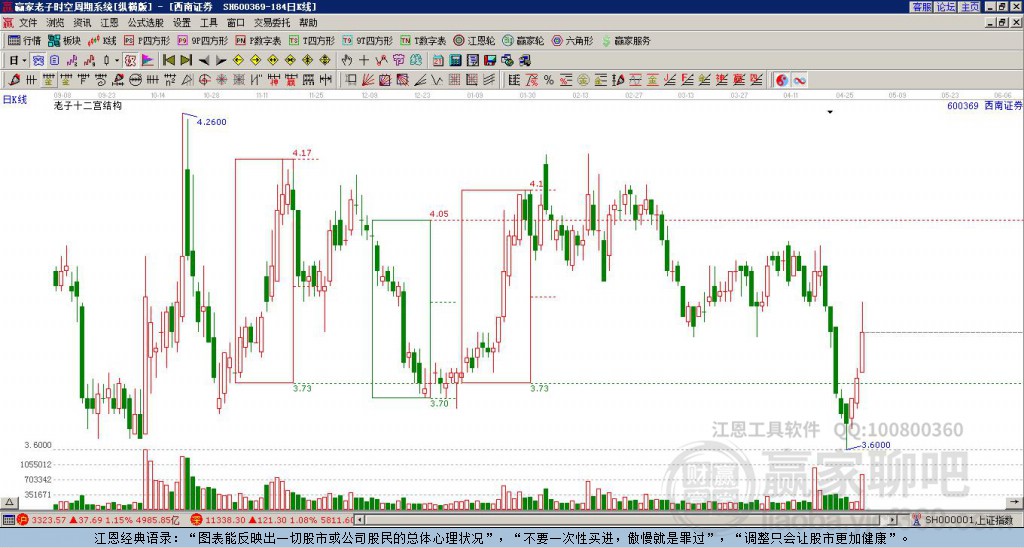This screenshot has width=1024, height=548.
Task: Open the 六角形 hexagon tool
Action: [573, 40]
